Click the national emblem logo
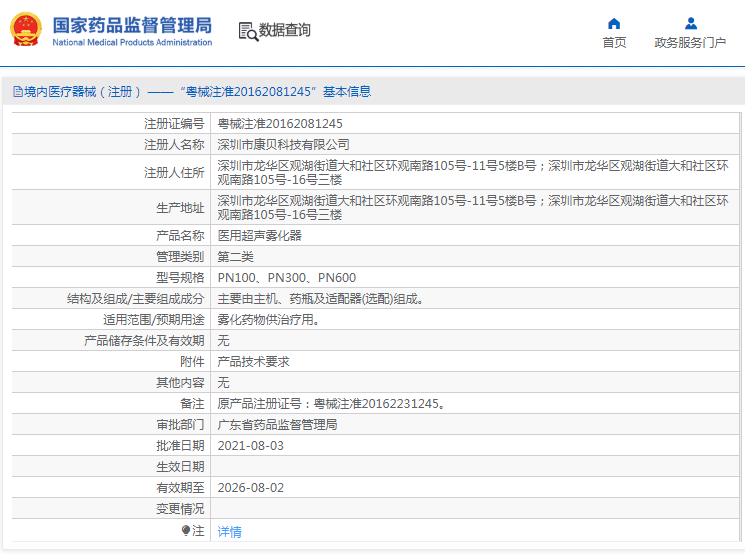This screenshot has width=745, height=554. (26, 31)
